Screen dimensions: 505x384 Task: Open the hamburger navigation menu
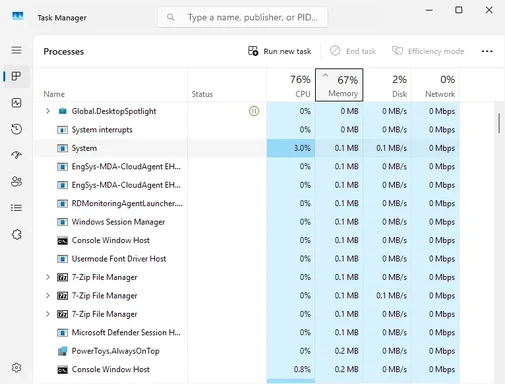tap(16, 50)
